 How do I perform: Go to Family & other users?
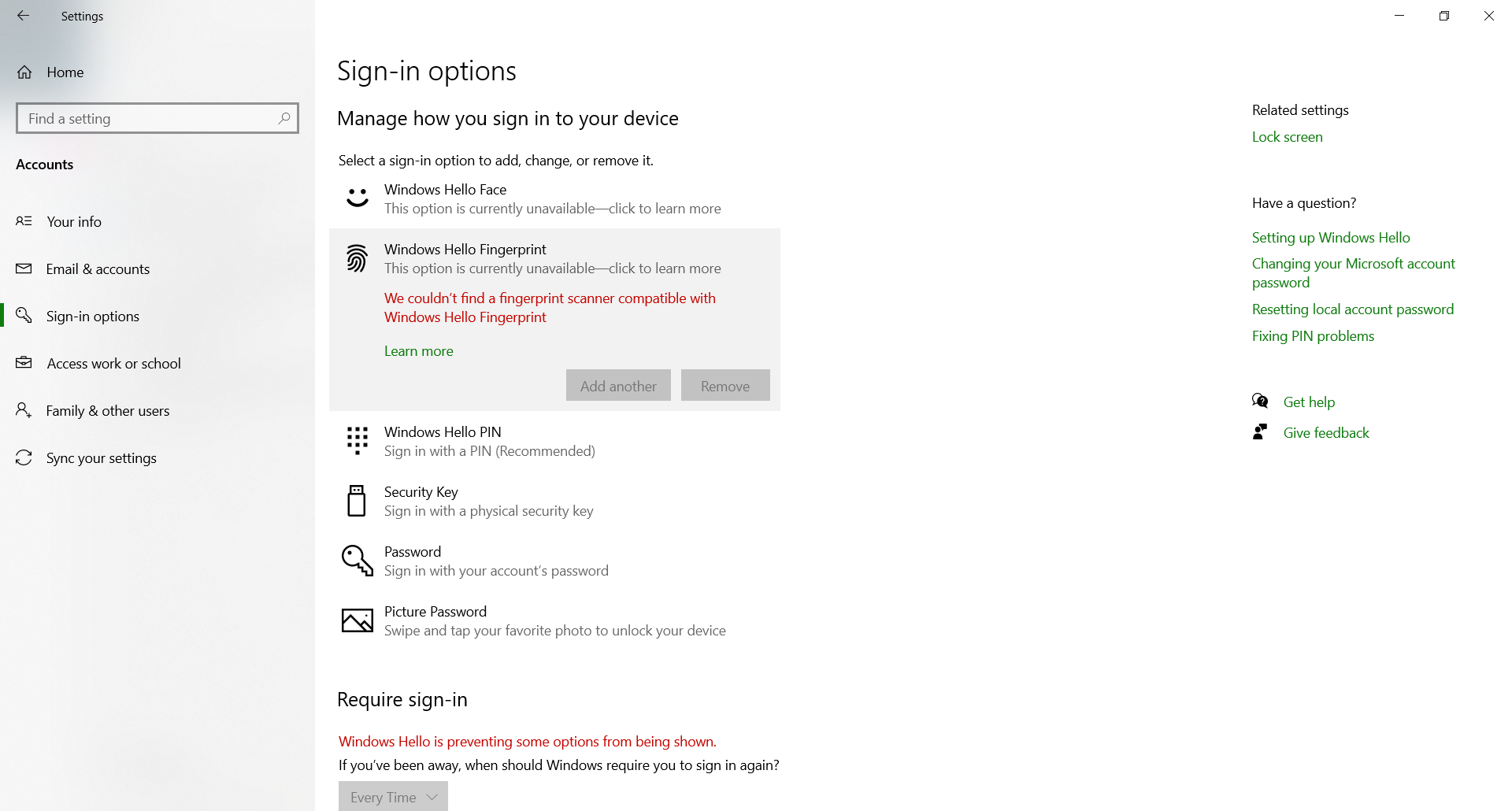(x=107, y=410)
